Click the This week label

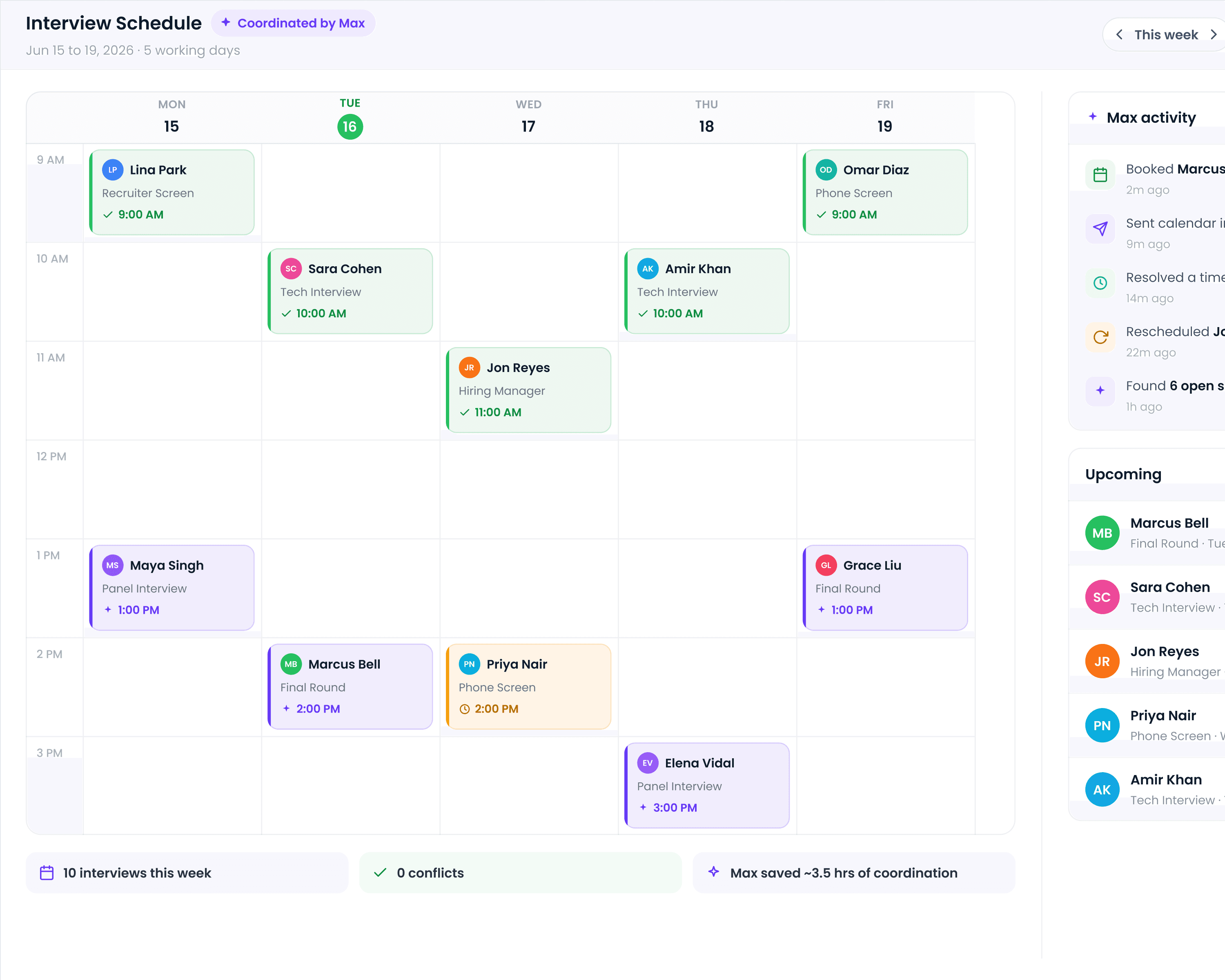pos(1166,35)
